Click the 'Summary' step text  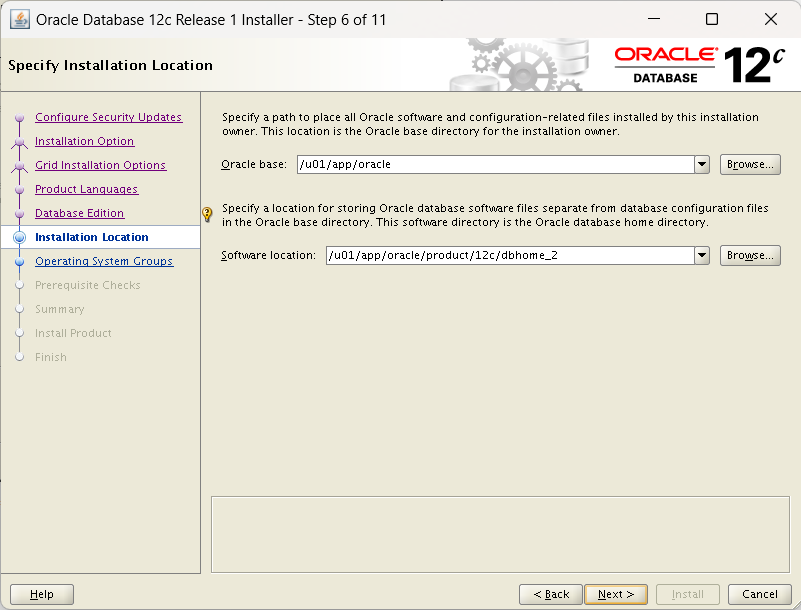[x=60, y=309]
